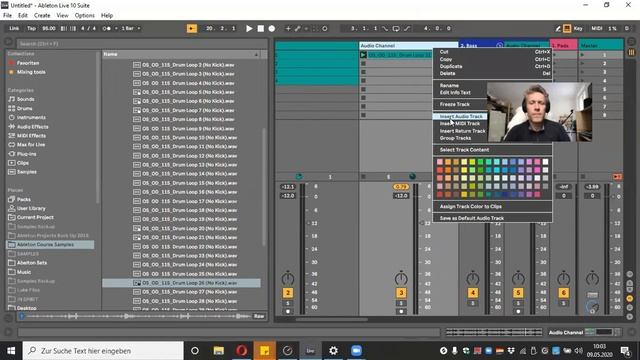This screenshot has height=360, width=640.
Task: Choose Insert MIDI Track from context menu
Action: (x=460, y=123)
